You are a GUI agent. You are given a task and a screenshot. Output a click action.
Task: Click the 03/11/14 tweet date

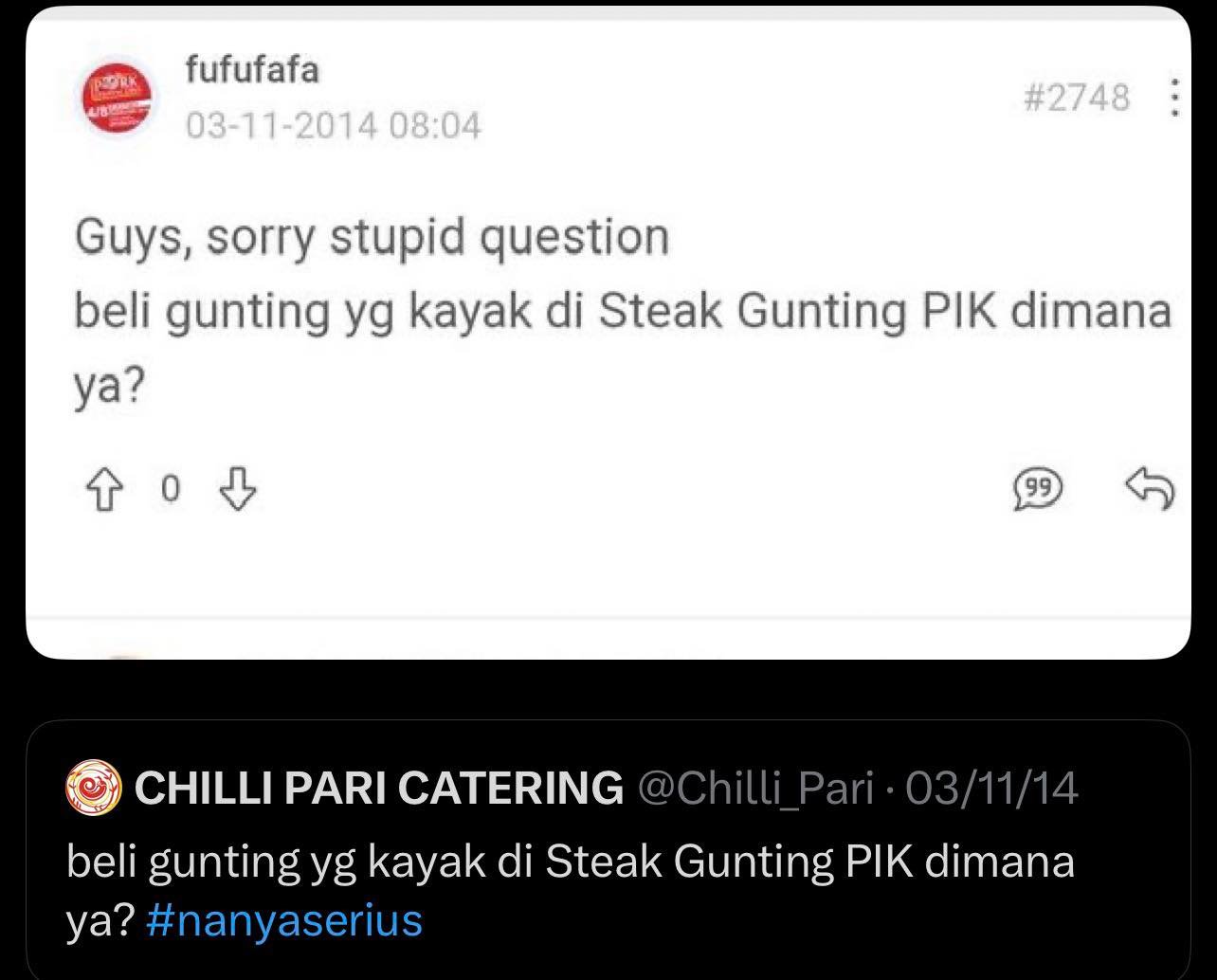tap(992, 789)
